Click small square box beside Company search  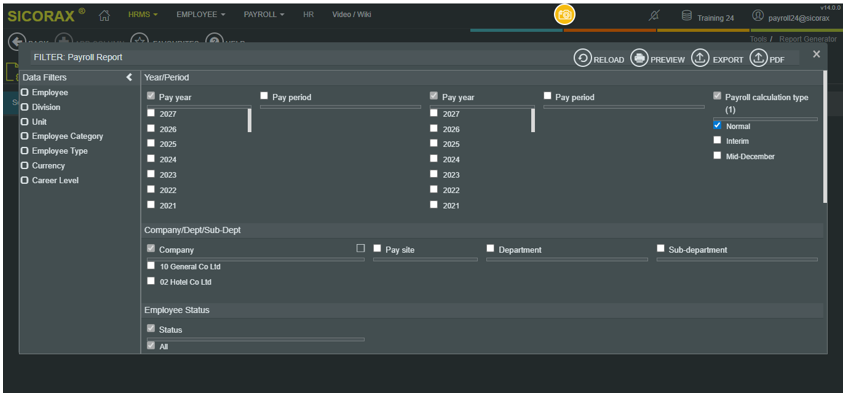coord(360,248)
